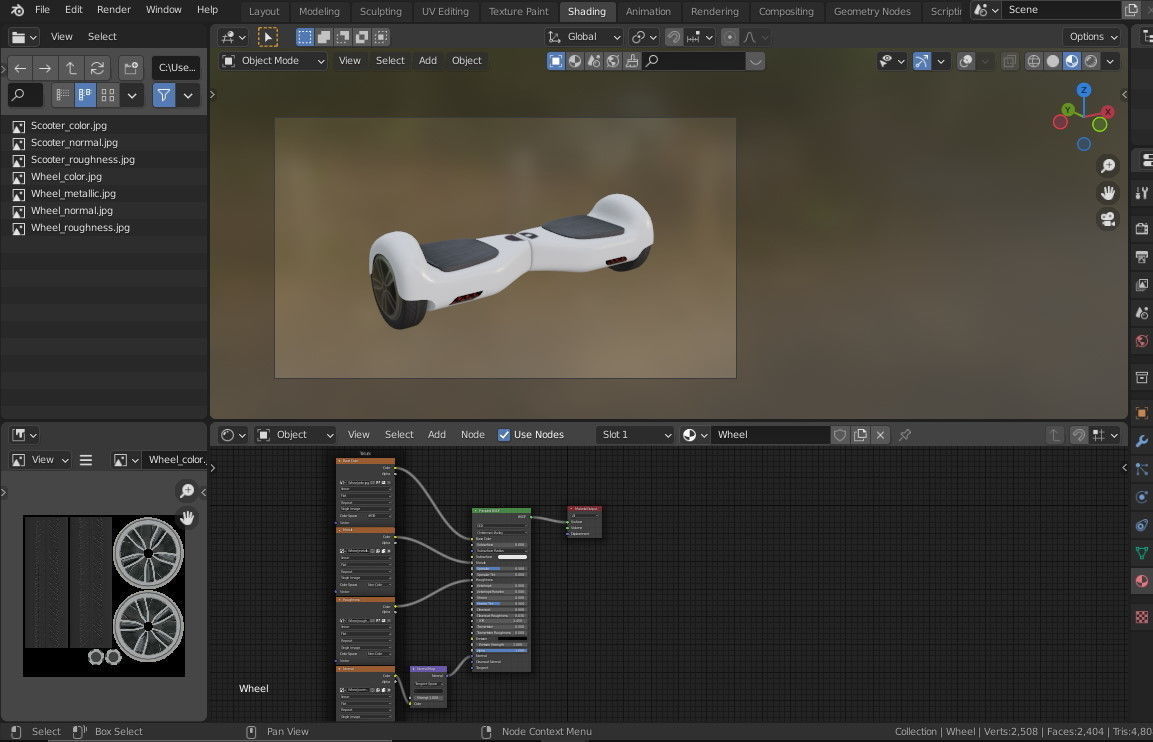This screenshot has height=742, width=1153.
Task: Toggle camera view in 3D viewport
Action: tap(1107, 219)
